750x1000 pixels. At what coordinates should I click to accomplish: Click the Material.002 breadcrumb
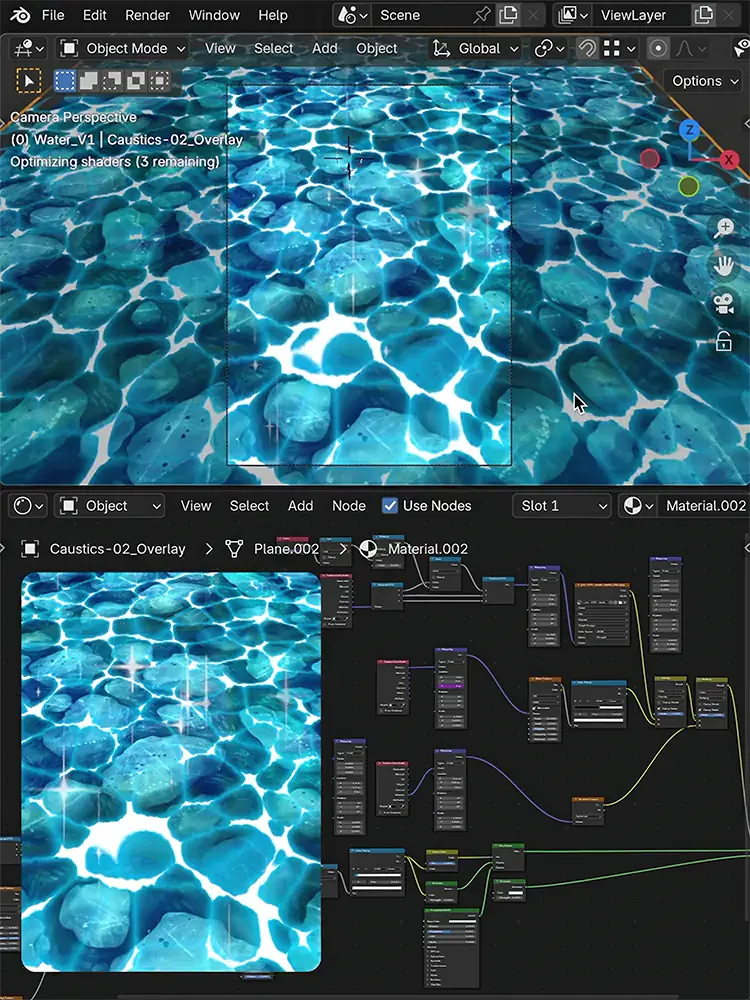[427, 549]
